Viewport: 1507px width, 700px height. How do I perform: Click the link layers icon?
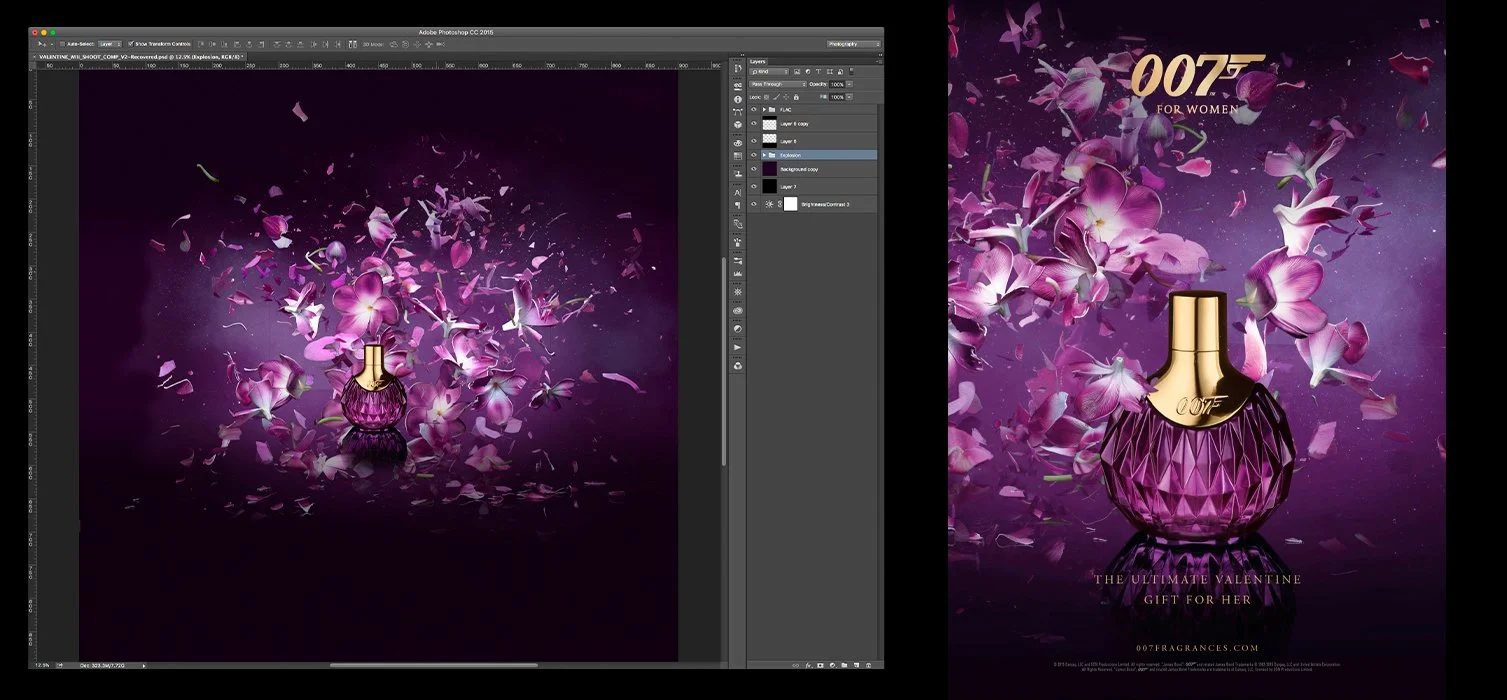[795, 665]
